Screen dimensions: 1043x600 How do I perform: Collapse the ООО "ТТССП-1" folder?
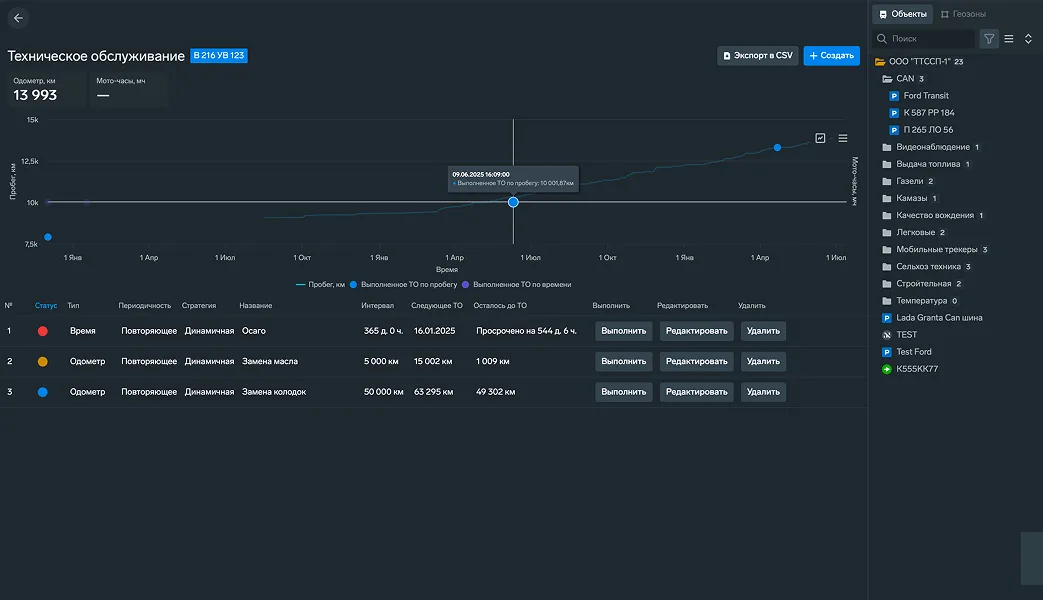[880, 61]
